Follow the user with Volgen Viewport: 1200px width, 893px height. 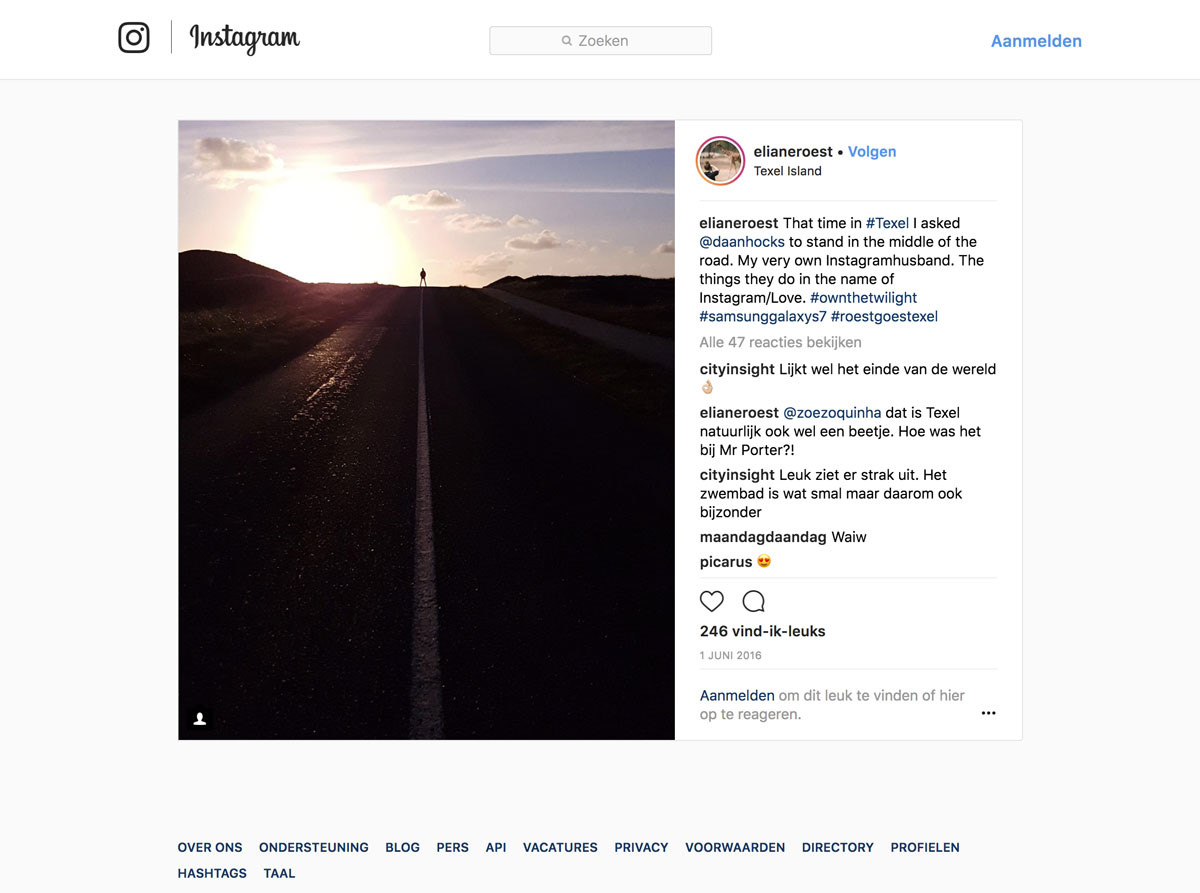872,152
